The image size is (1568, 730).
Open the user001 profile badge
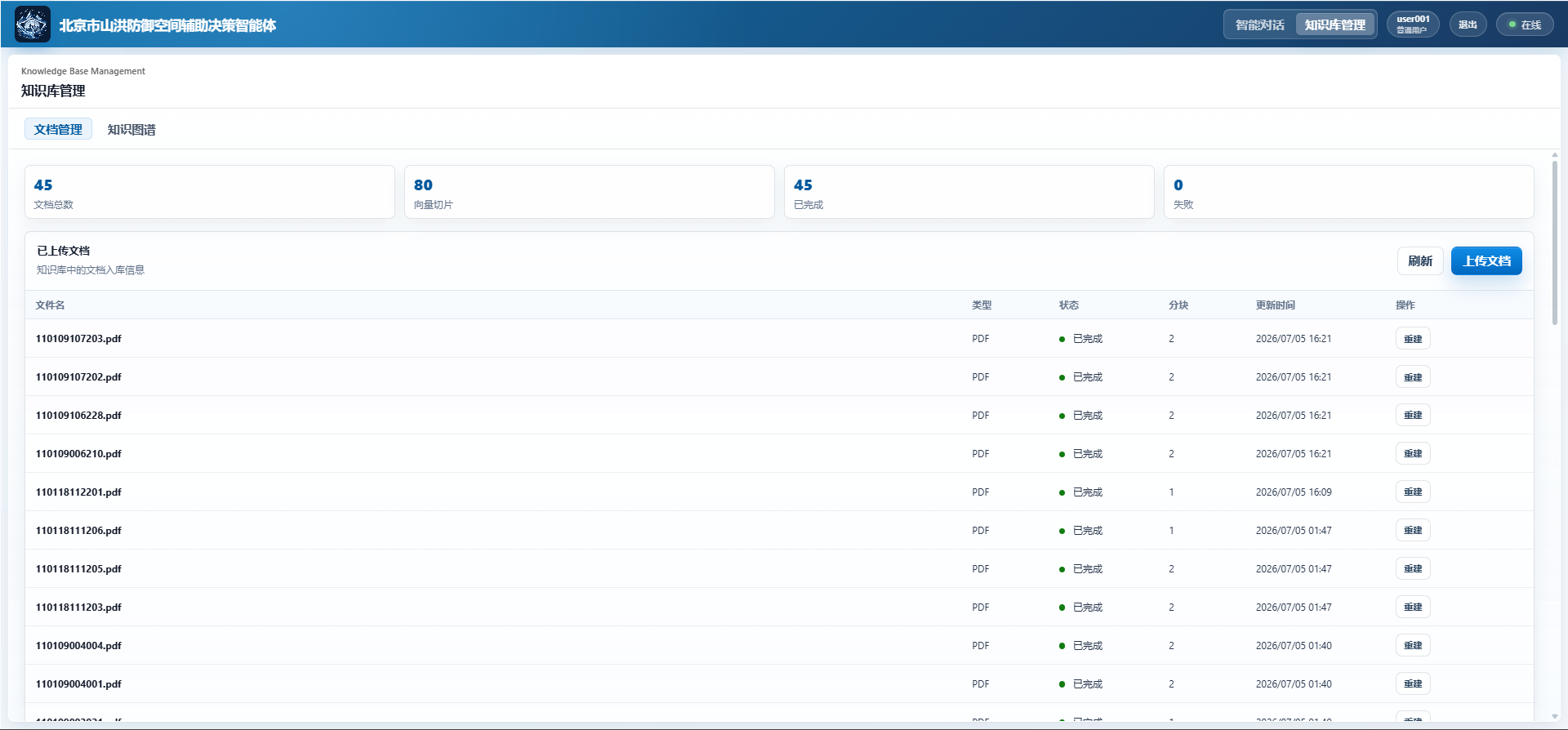pos(1413,24)
